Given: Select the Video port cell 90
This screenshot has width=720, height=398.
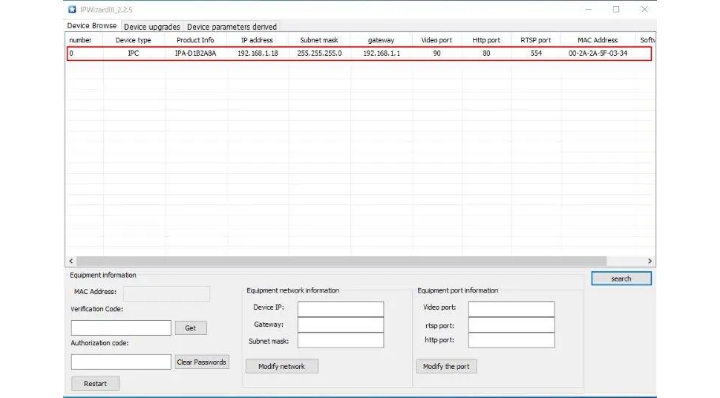Looking at the screenshot, I should (437, 53).
